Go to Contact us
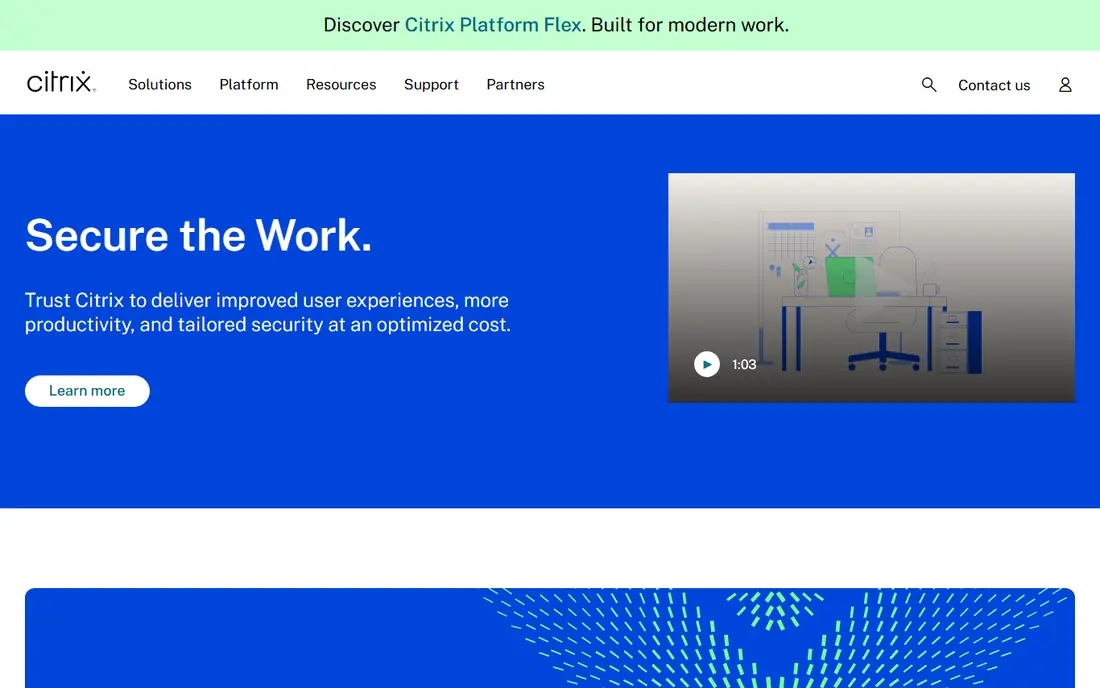The height and width of the screenshot is (688, 1100). pyautogui.click(x=994, y=85)
